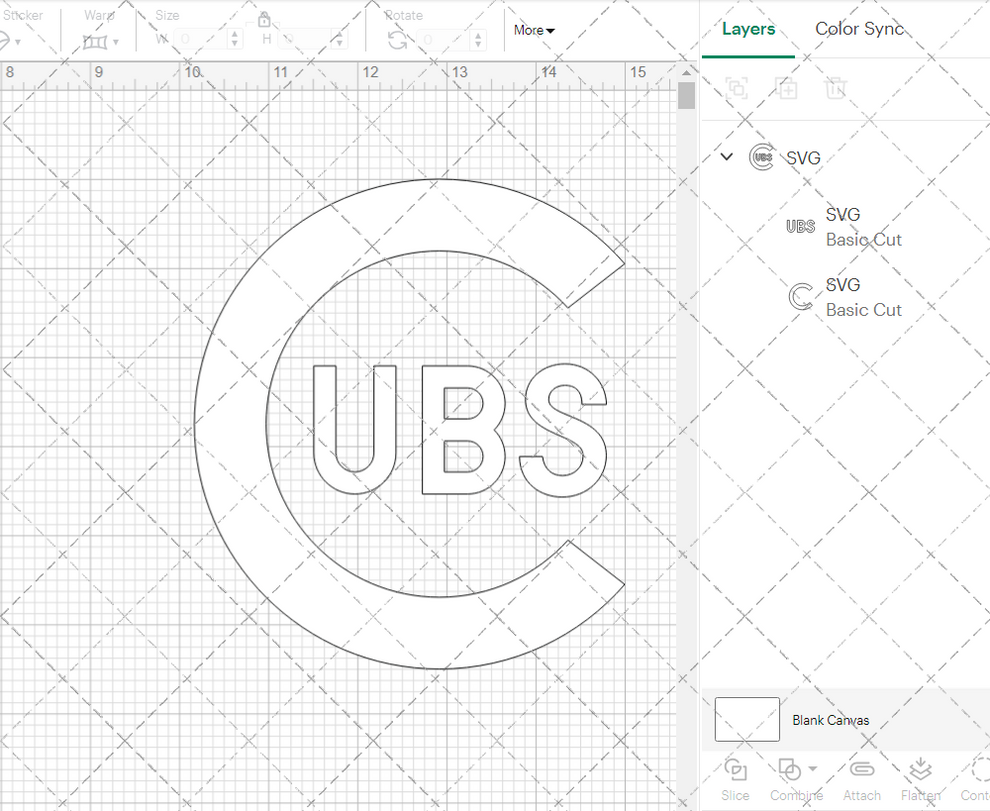Switch to the Color Sync tab
The image size is (990, 811).
(x=859, y=29)
